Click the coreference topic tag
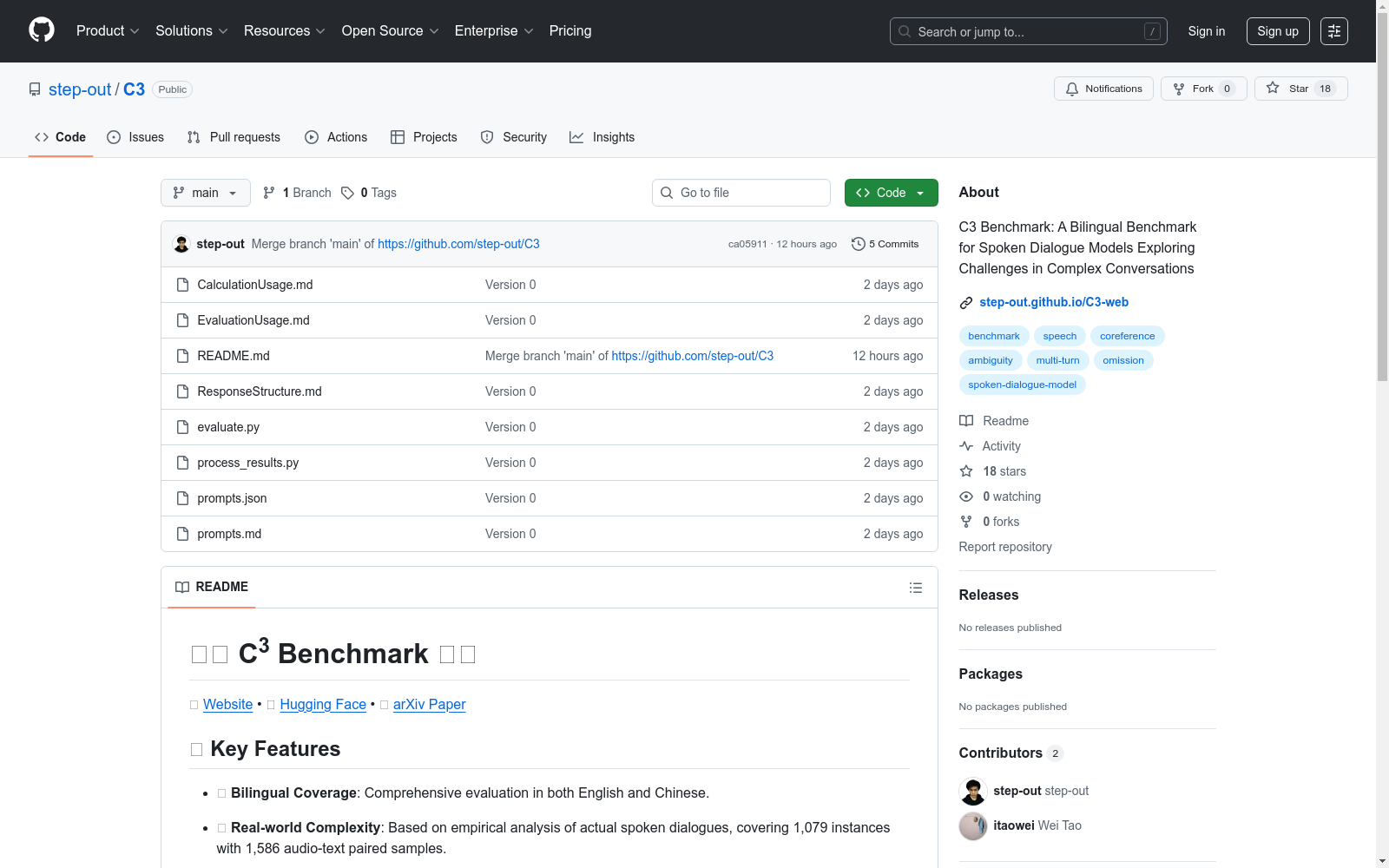 coord(1127,336)
